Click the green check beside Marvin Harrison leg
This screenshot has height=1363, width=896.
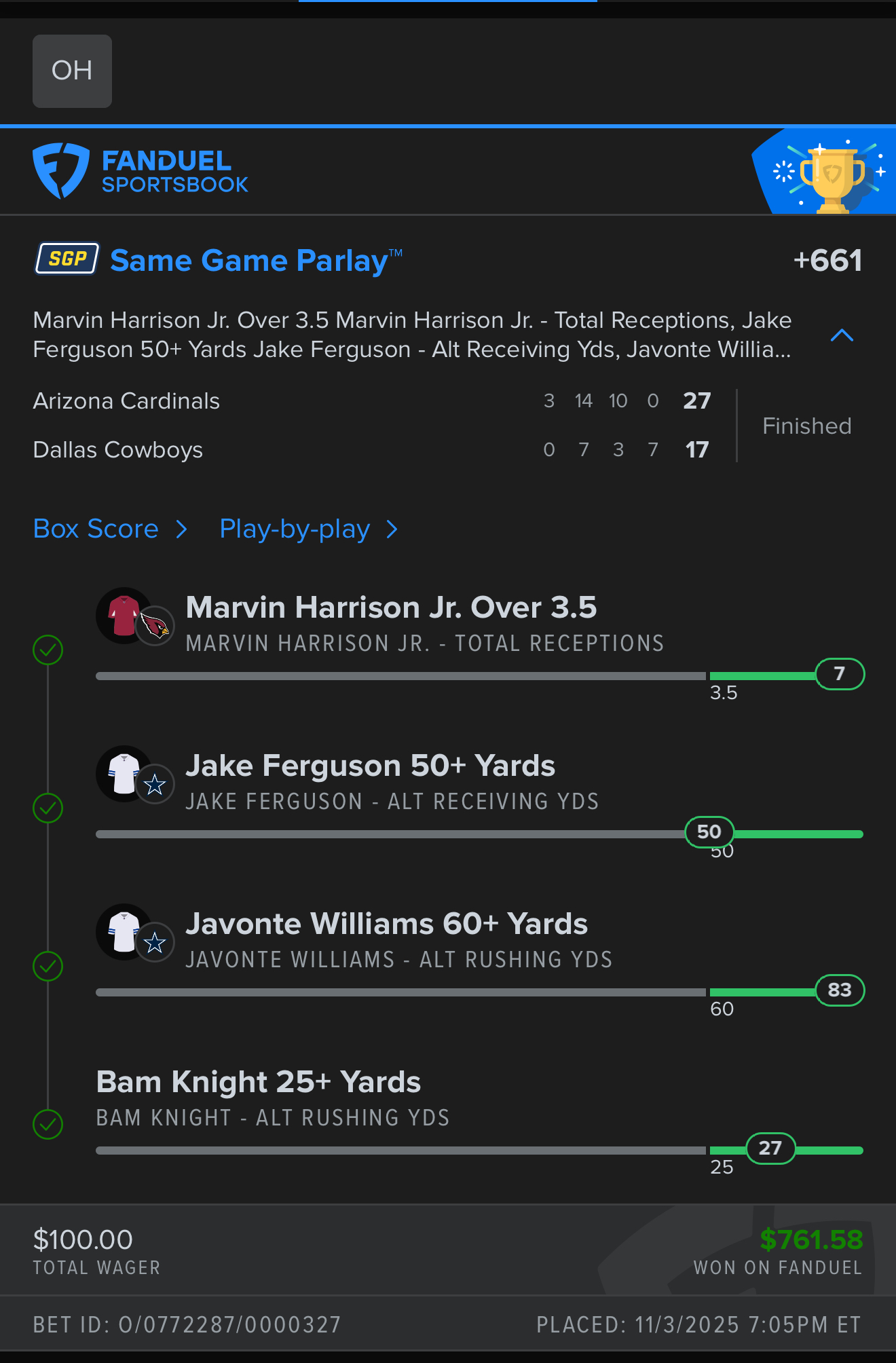(x=48, y=650)
